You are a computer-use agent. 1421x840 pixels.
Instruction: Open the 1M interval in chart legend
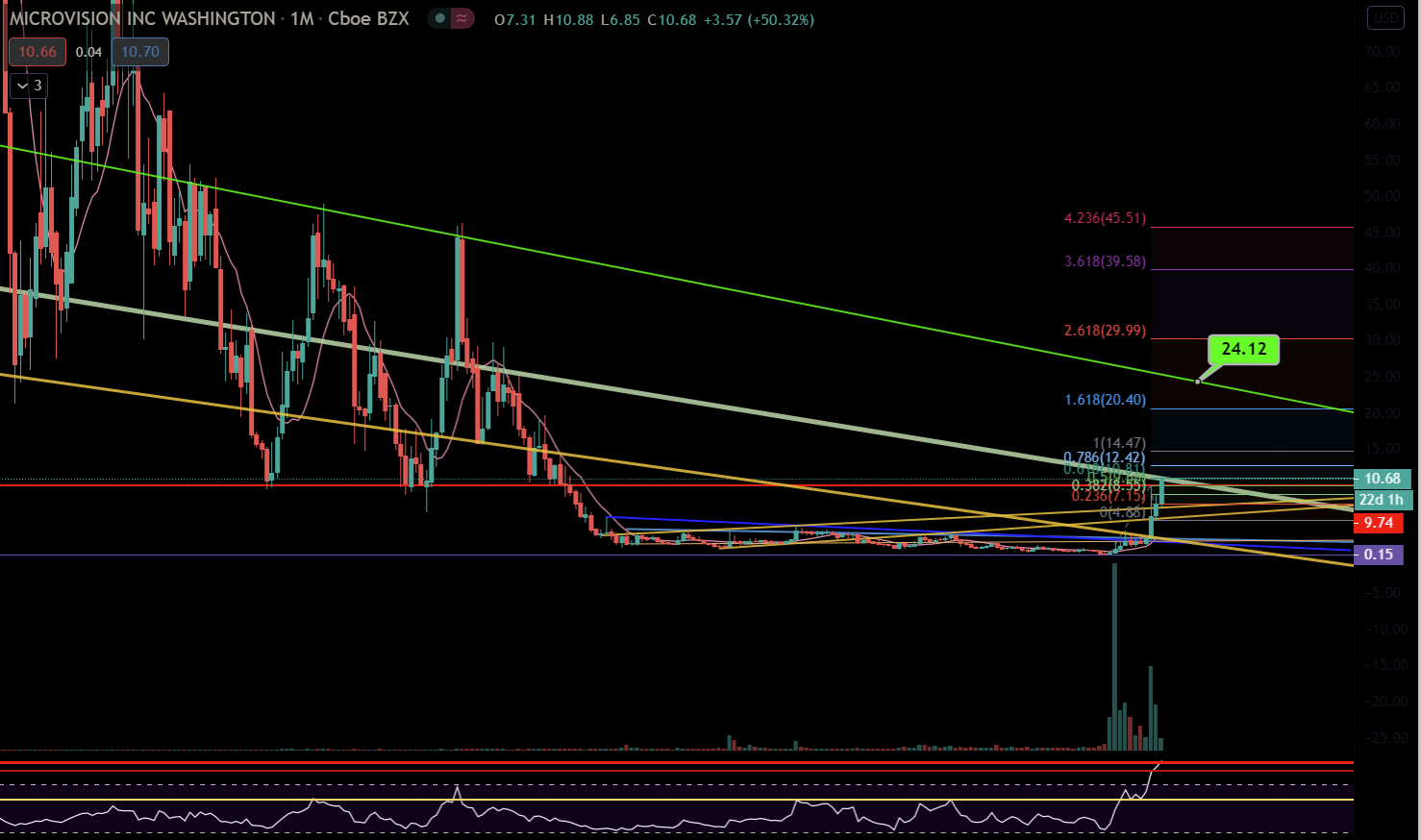pyautogui.click(x=302, y=19)
